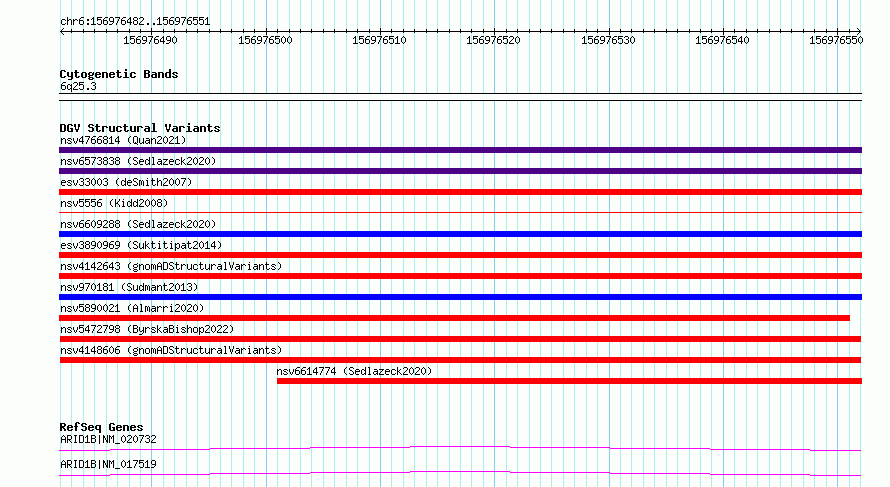
Task: Select the purple bar under nsv6573838
Action: (460, 171)
